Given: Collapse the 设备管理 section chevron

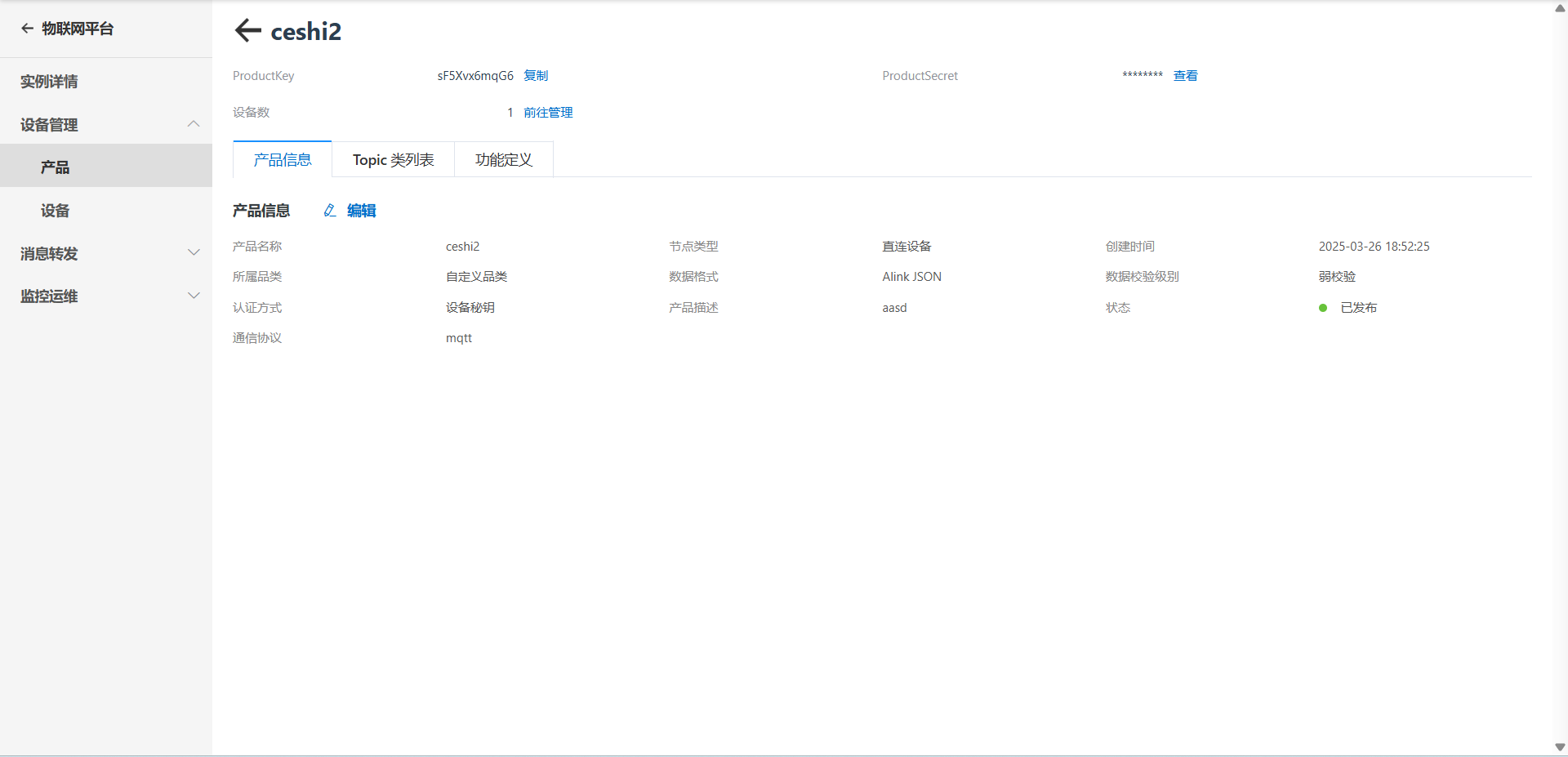Looking at the screenshot, I should [194, 124].
